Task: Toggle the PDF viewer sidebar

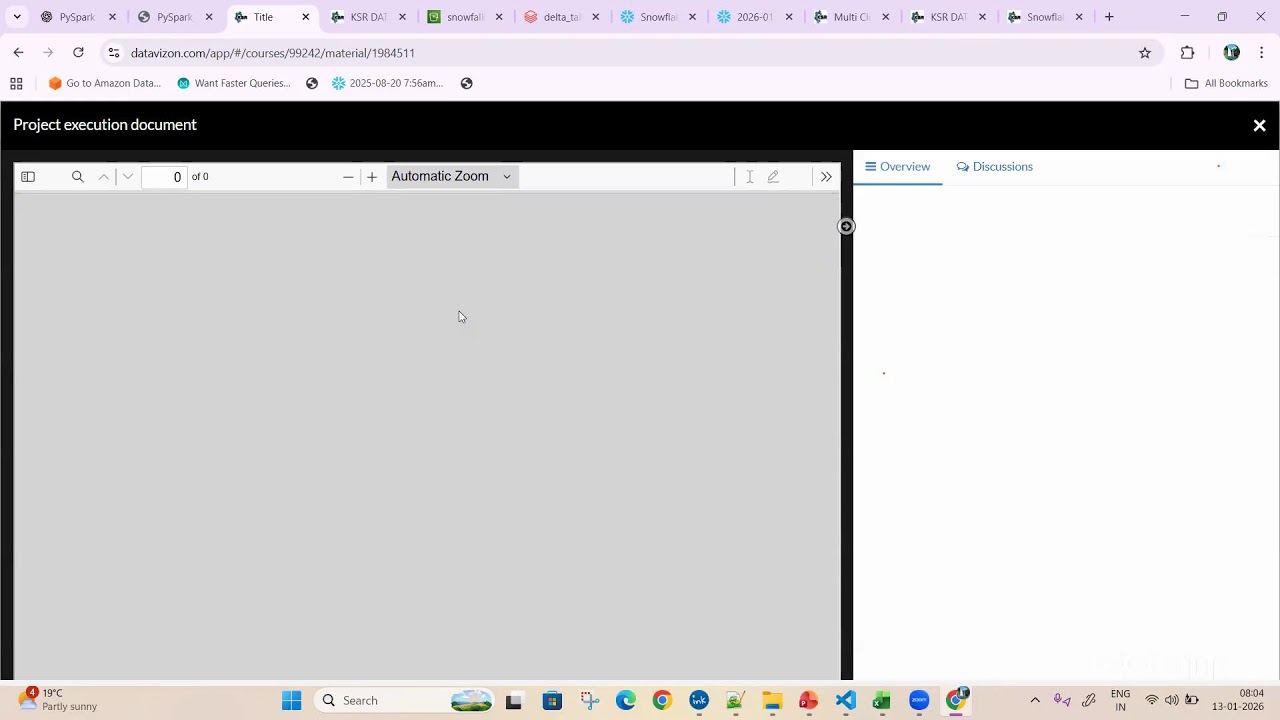Action: 28,177
